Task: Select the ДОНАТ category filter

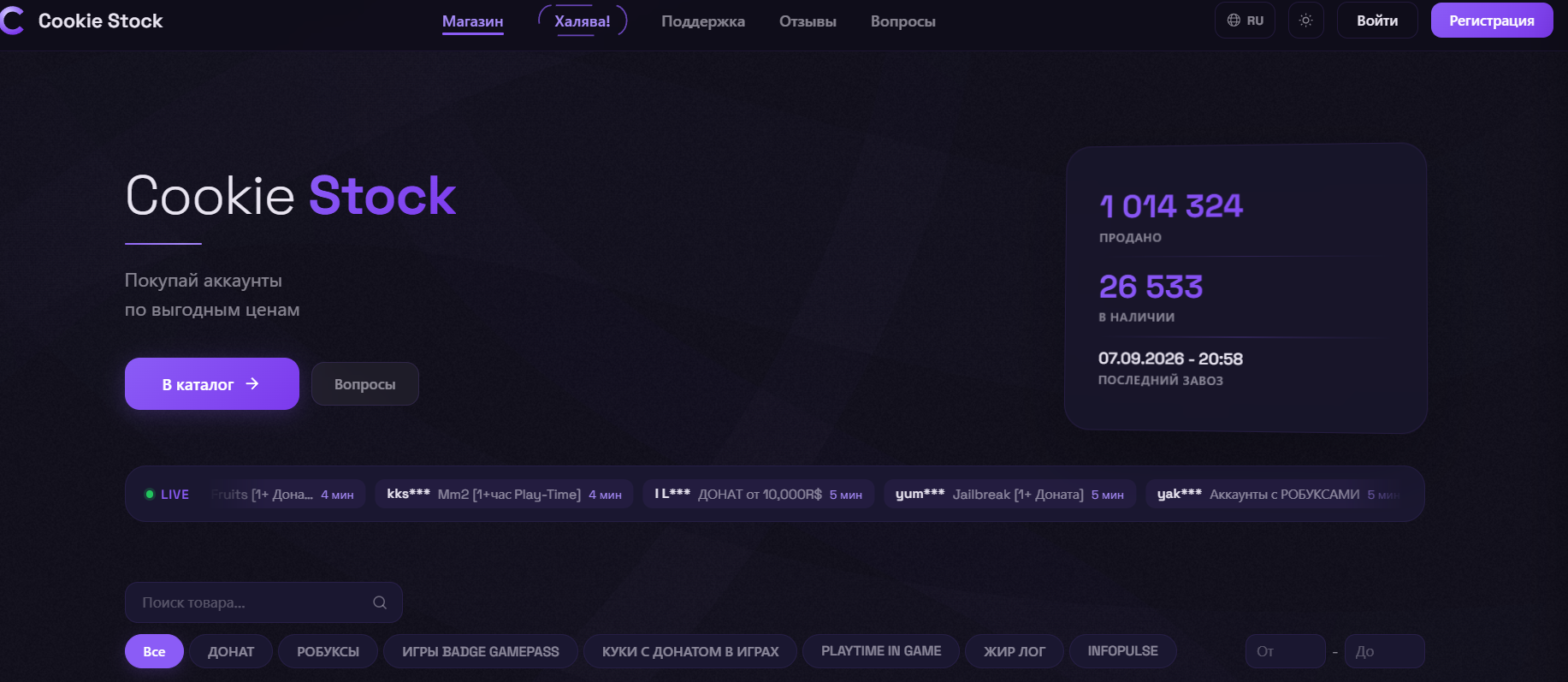Action: (231, 651)
